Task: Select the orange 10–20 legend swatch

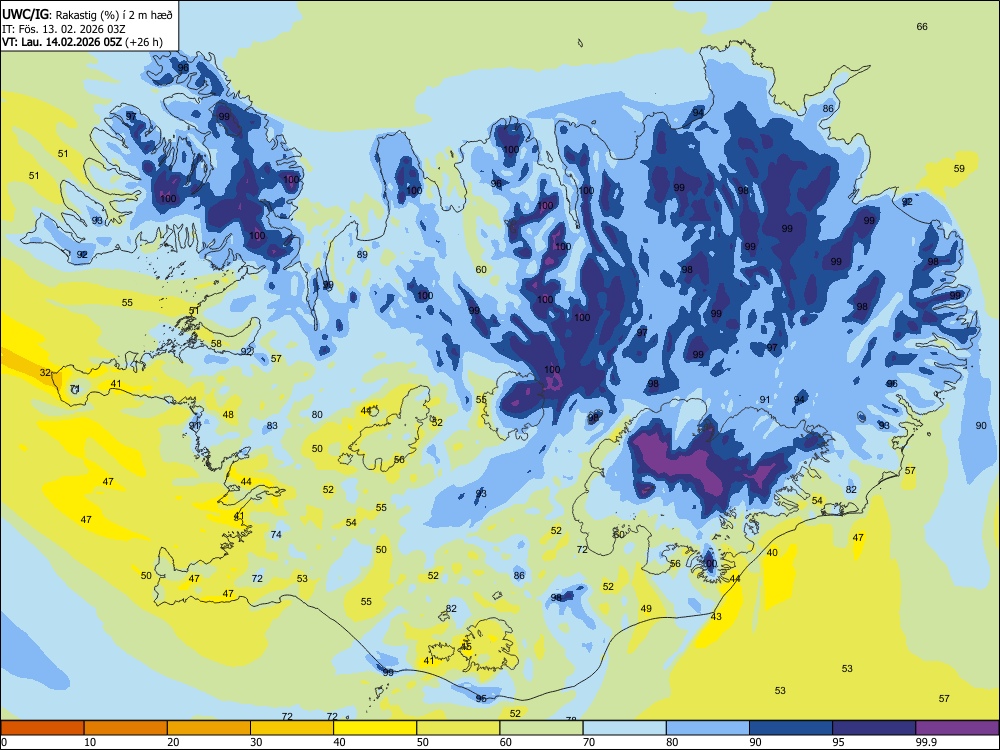Action: point(126,728)
